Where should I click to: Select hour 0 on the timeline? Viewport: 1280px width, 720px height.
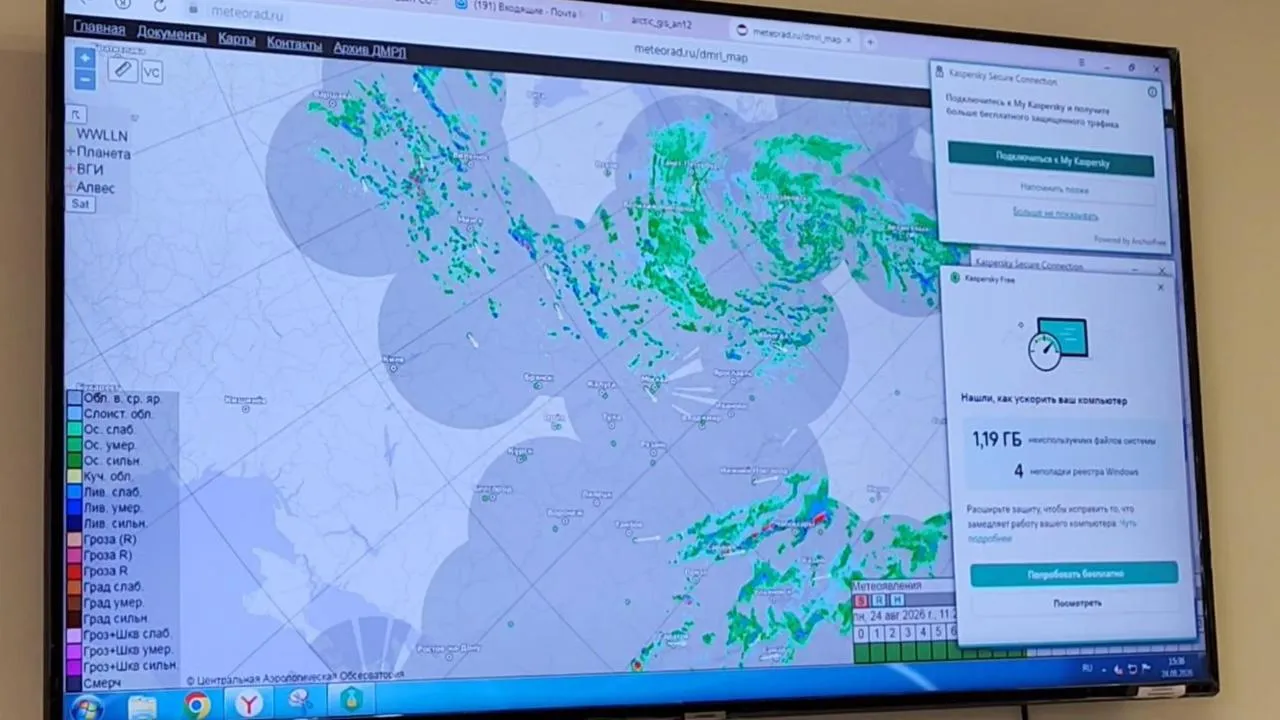[860, 632]
